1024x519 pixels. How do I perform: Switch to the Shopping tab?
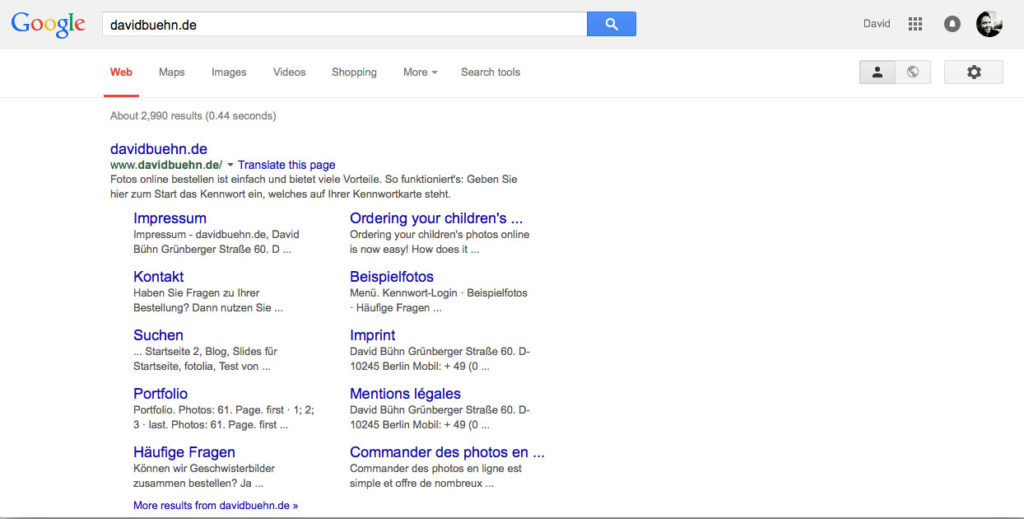click(354, 72)
